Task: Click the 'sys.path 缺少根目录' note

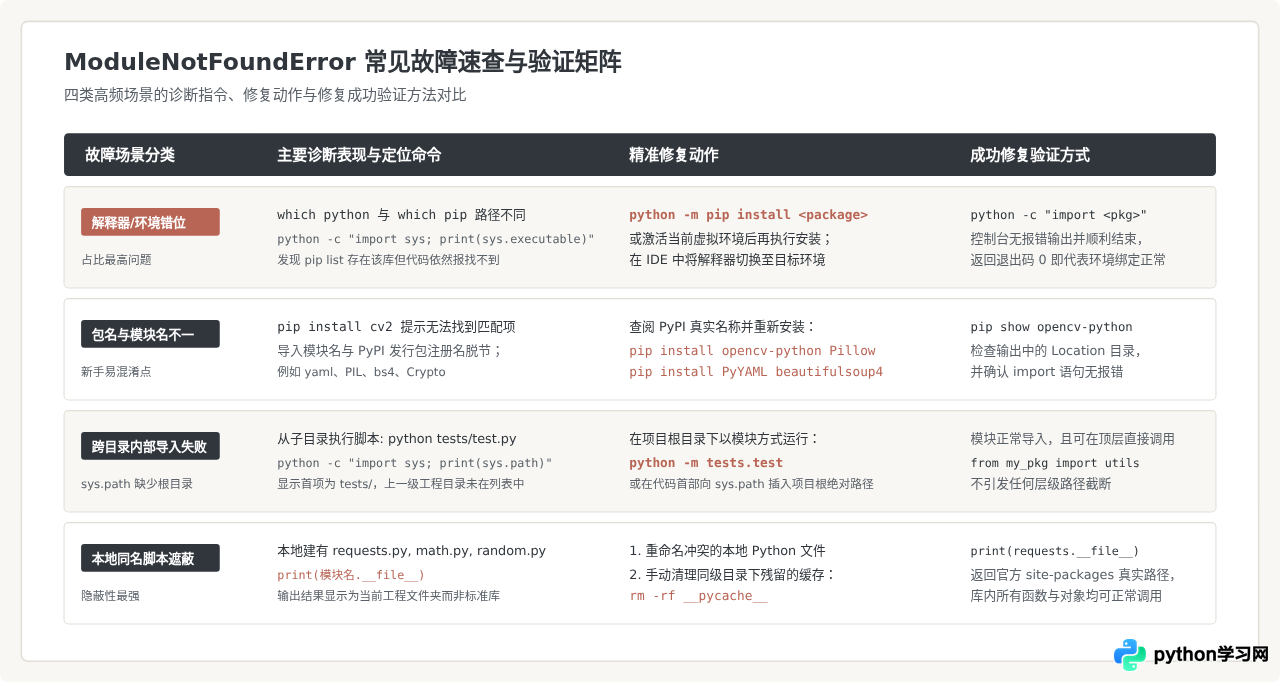Action: [x=137, y=484]
